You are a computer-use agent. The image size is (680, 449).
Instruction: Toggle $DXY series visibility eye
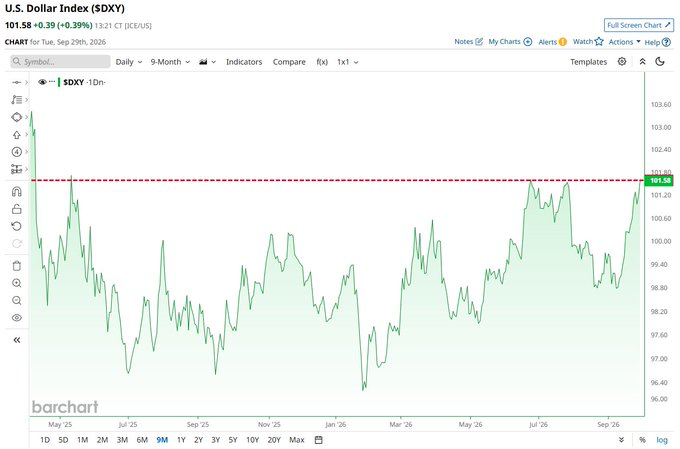tap(42, 82)
